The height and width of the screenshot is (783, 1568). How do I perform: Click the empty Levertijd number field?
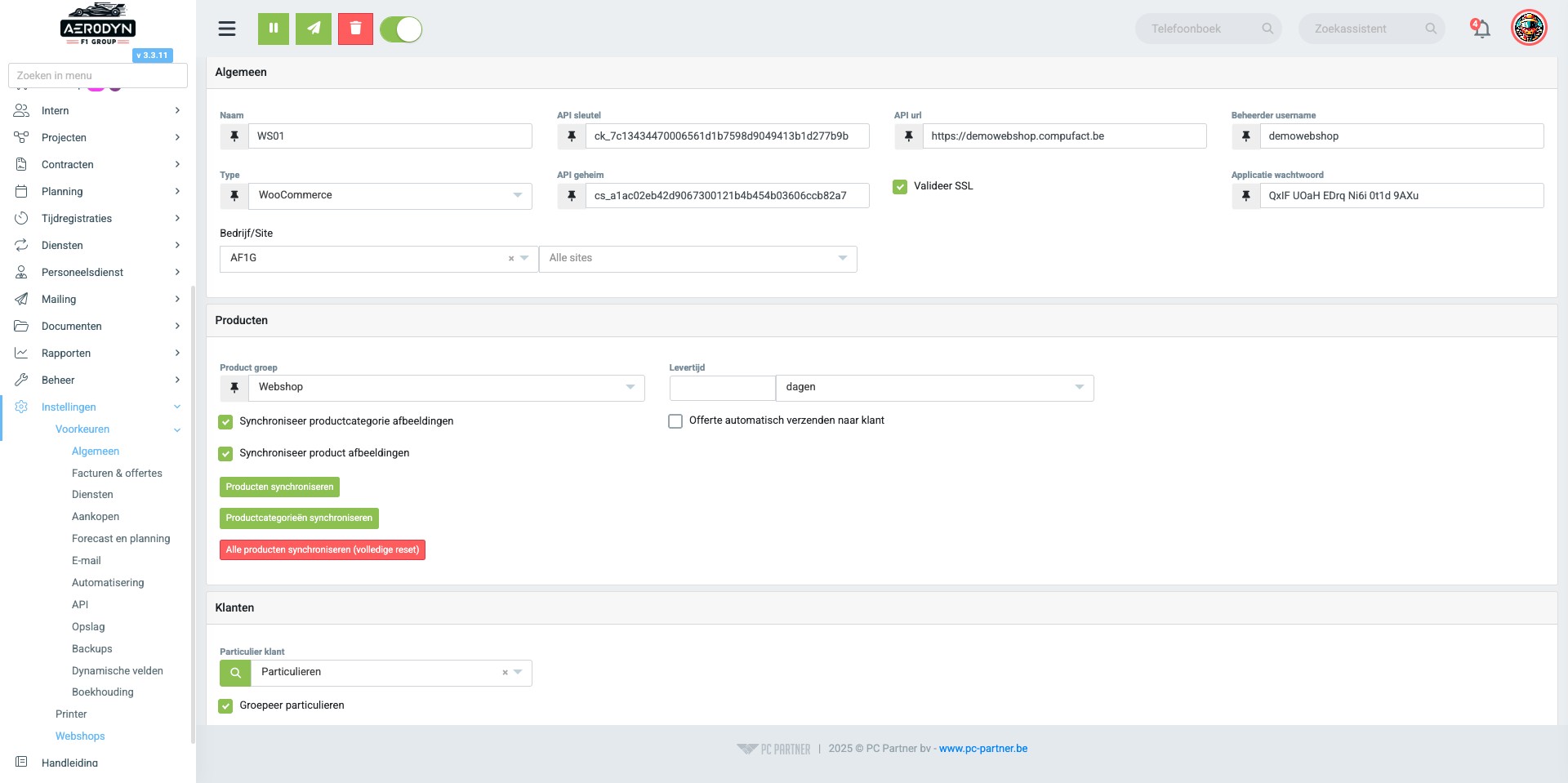pyautogui.click(x=722, y=388)
